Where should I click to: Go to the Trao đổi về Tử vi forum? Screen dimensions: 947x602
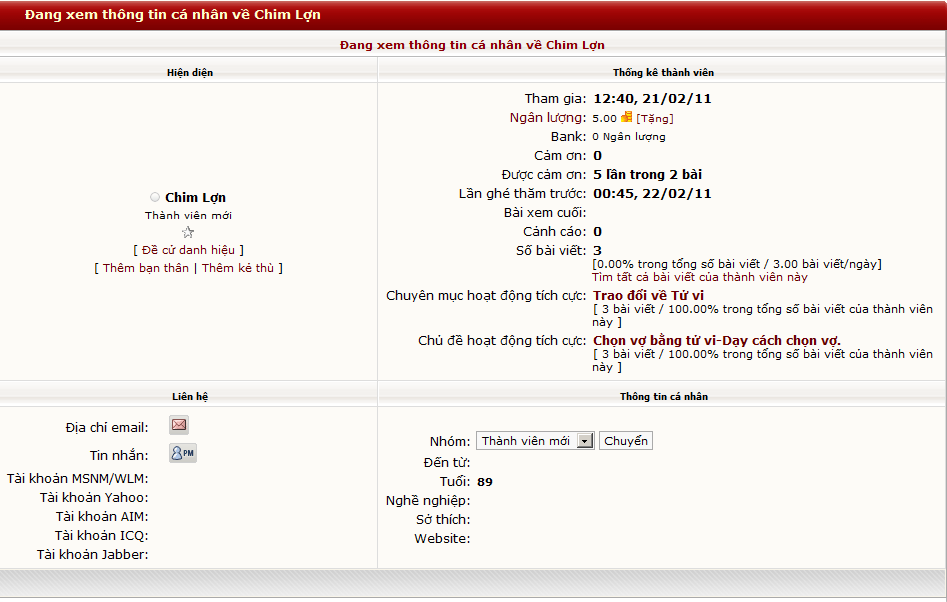648,296
